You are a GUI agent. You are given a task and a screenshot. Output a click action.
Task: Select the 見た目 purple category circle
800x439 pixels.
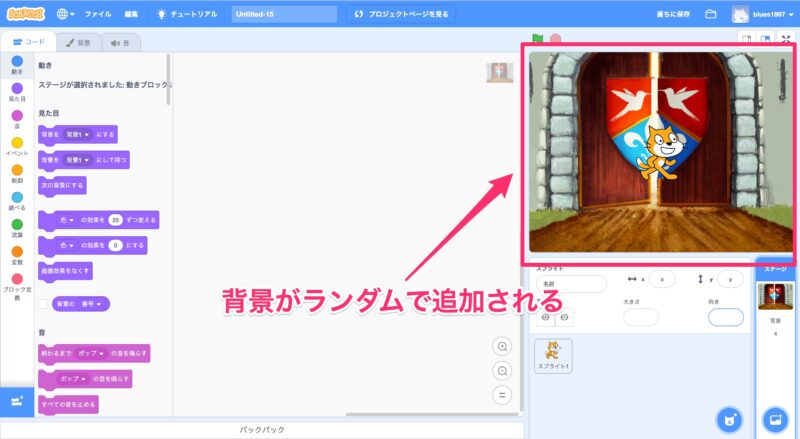[17, 89]
